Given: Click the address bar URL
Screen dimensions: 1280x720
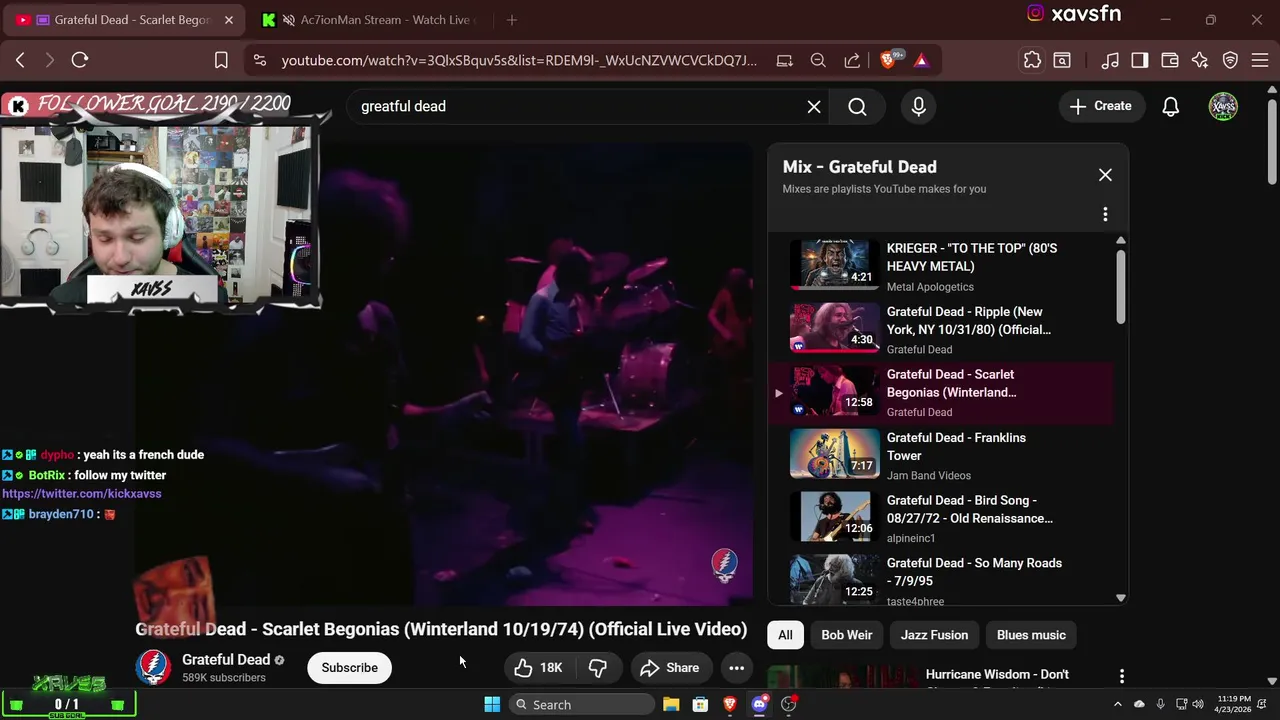Looking at the screenshot, I should click(x=519, y=61).
